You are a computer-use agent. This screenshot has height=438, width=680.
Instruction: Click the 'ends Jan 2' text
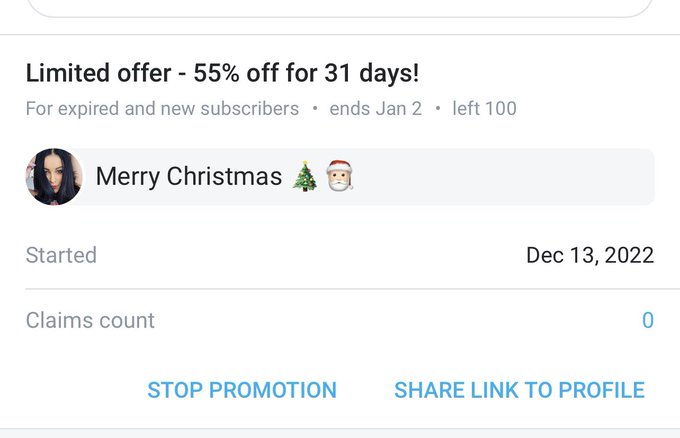tap(376, 108)
